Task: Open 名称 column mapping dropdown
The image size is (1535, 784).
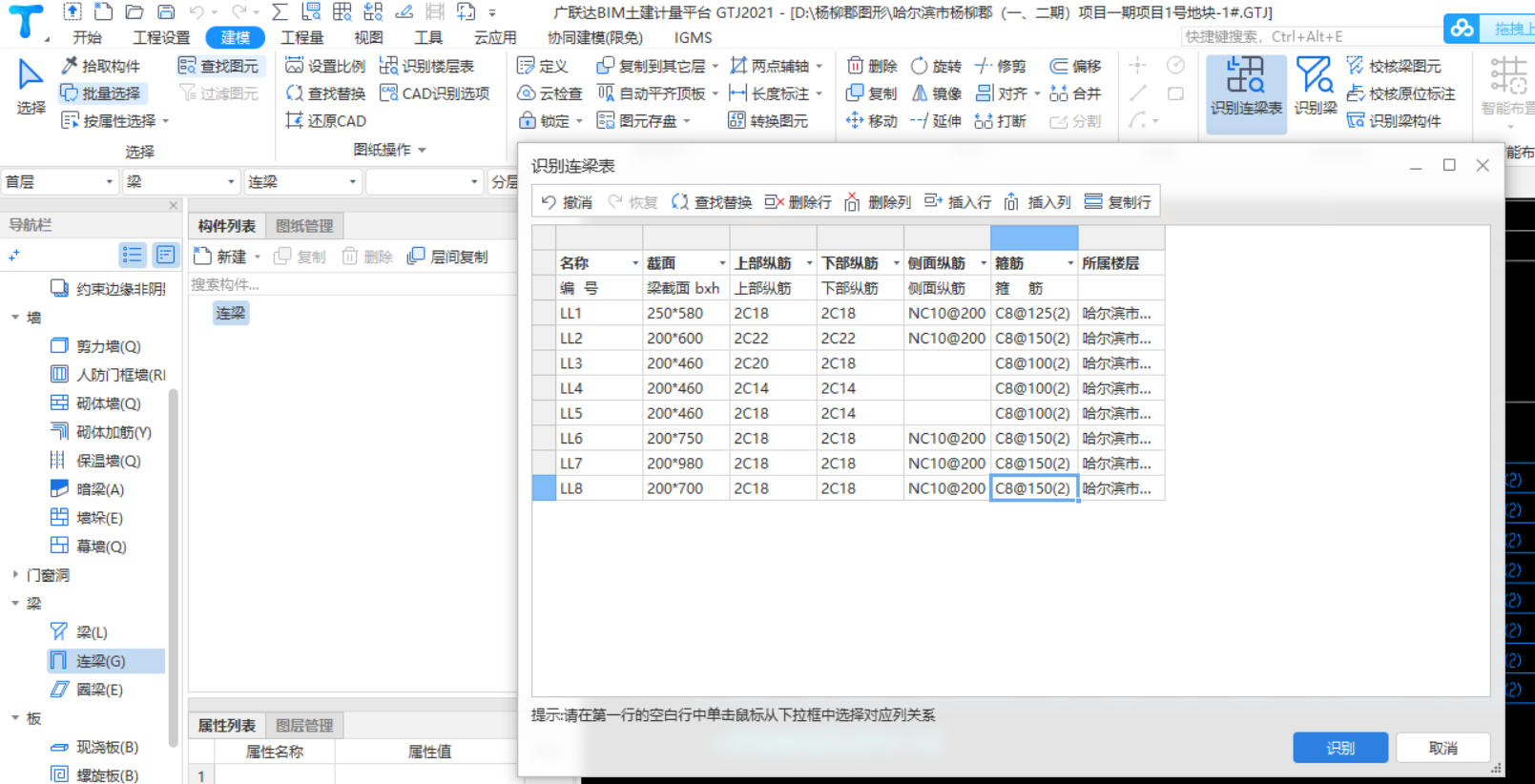Action: coord(635,263)
